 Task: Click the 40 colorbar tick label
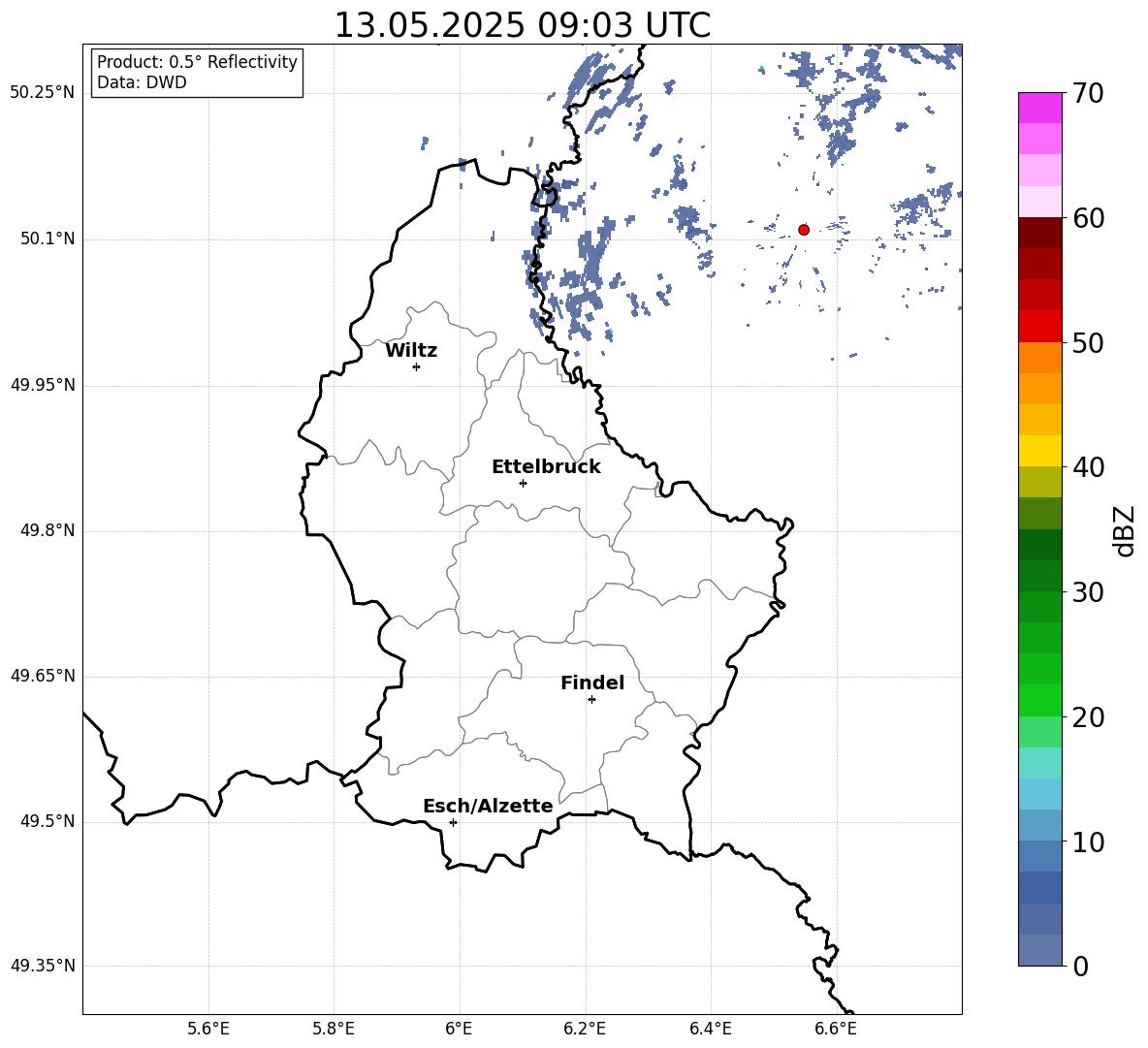1087,467
